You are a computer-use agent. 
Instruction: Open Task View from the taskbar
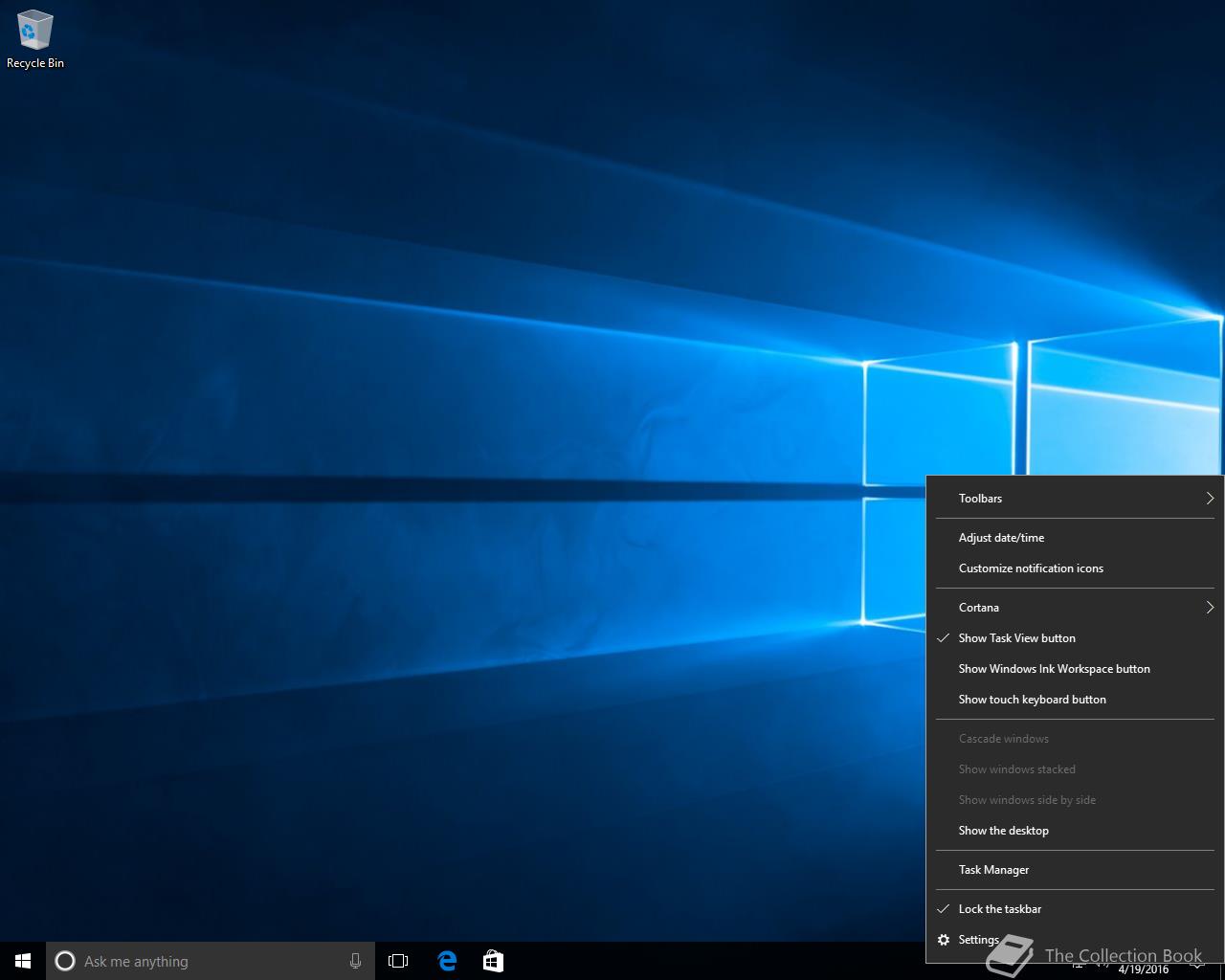coord(398,961)
